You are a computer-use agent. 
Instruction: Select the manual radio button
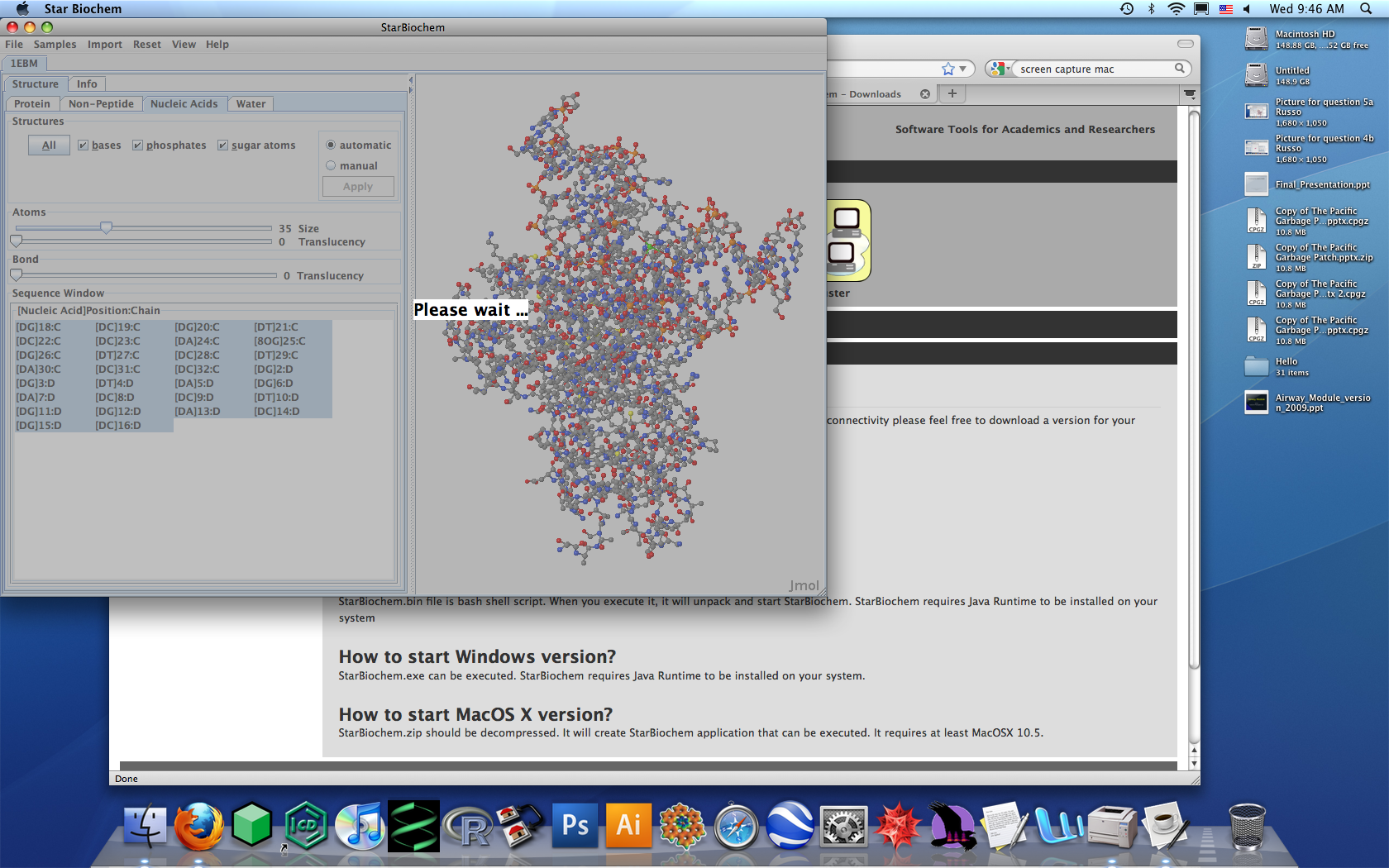click(331, 165)
